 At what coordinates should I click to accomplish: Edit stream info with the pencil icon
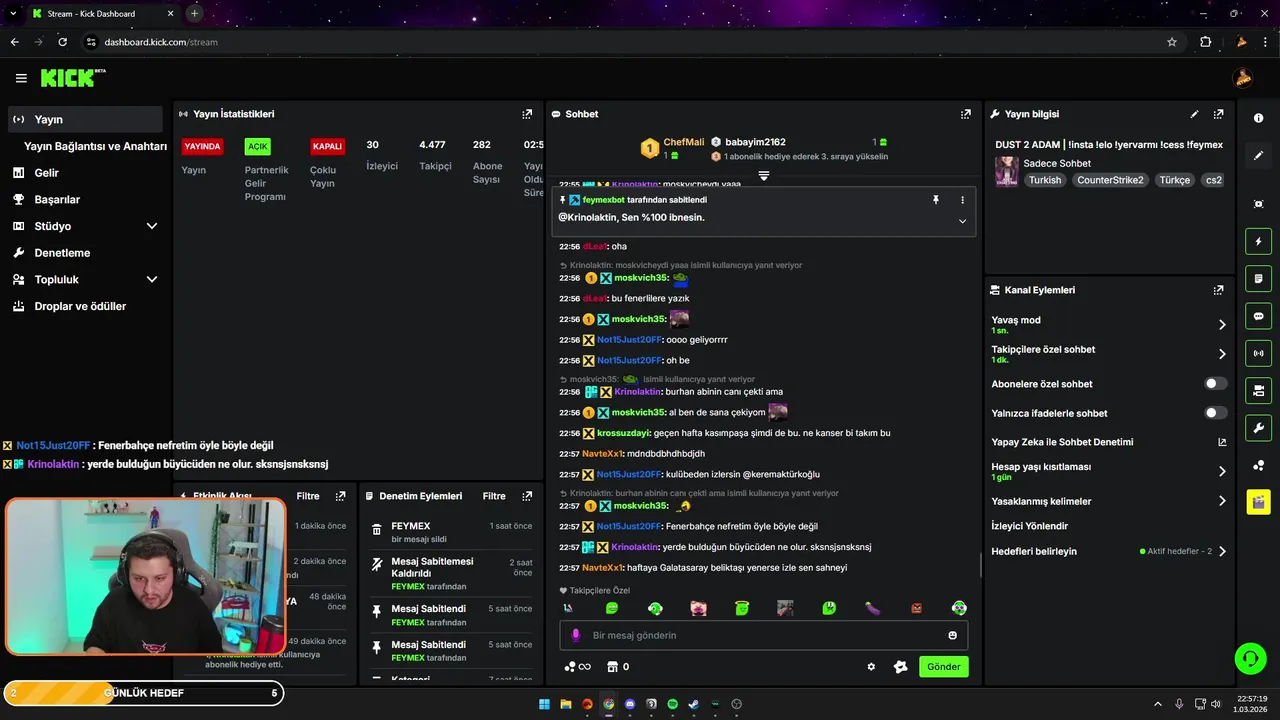1194,114
